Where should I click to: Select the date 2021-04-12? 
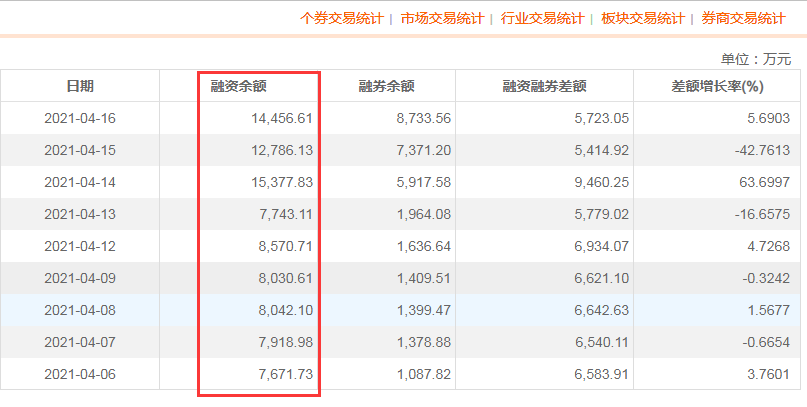tap(80, 246)
